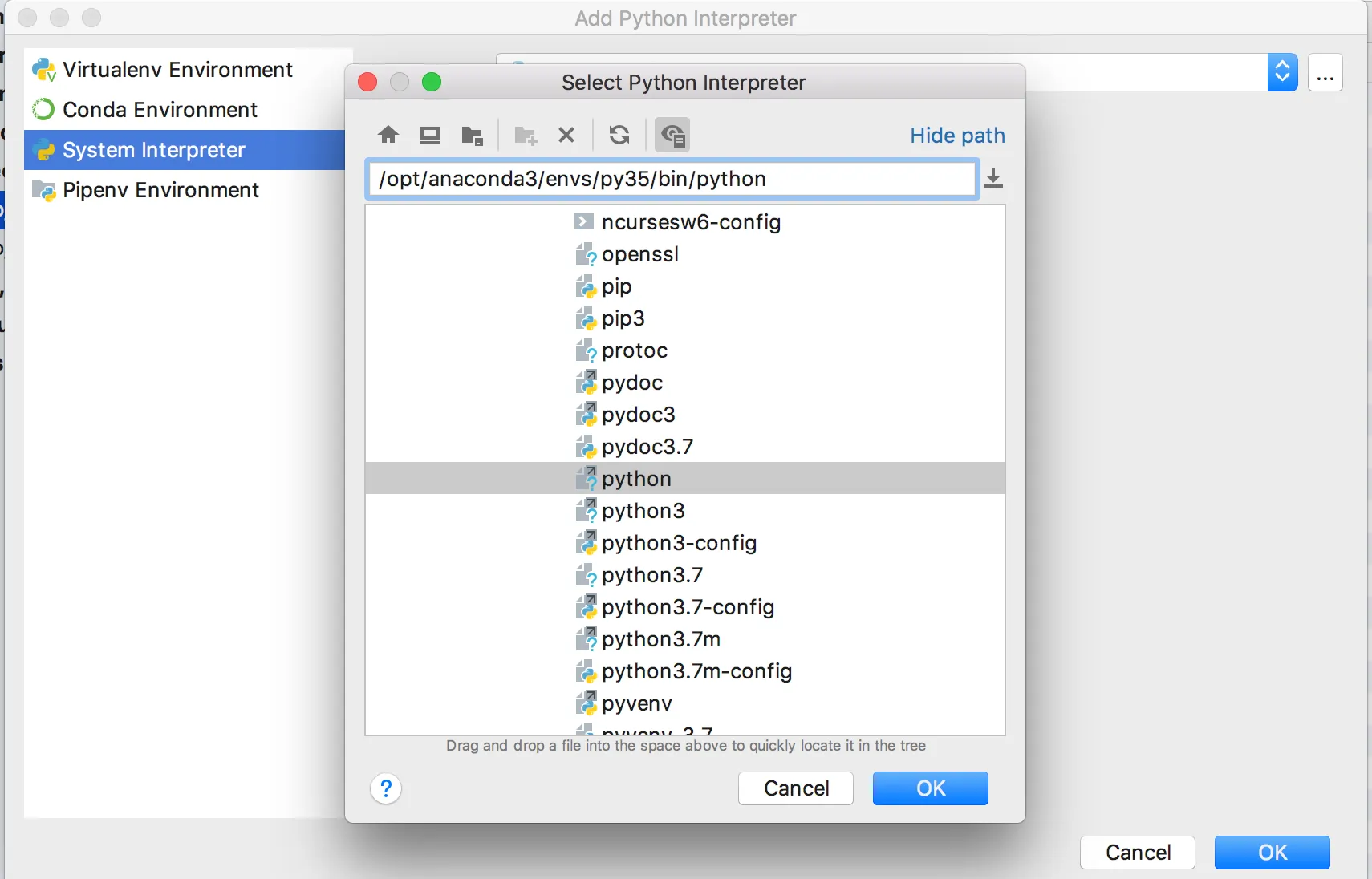Viewport: 1372px width, 879px height.
Task: Click the interpreter path text field
Action: [672, 179]
